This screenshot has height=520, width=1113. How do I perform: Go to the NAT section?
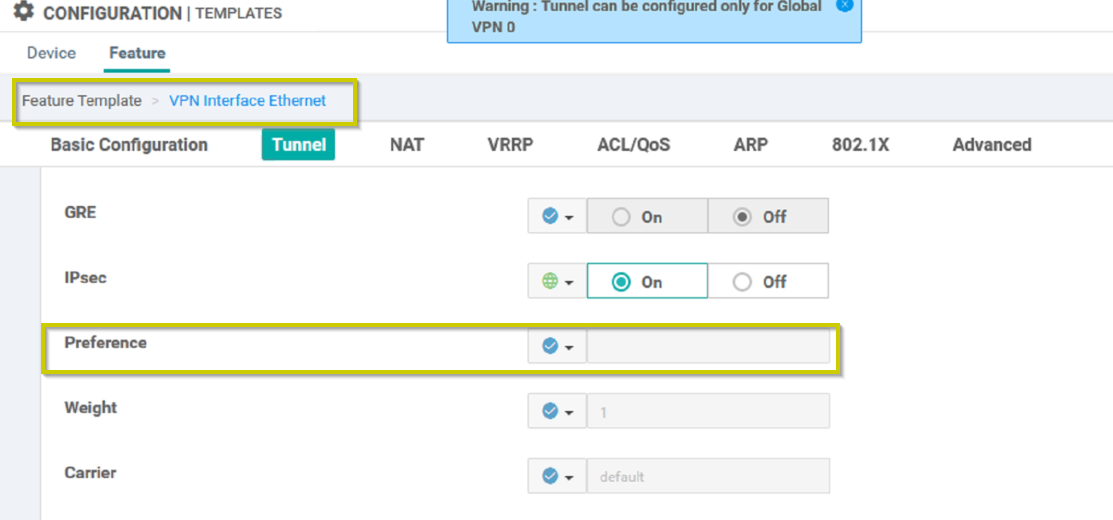tap(407, 145)
